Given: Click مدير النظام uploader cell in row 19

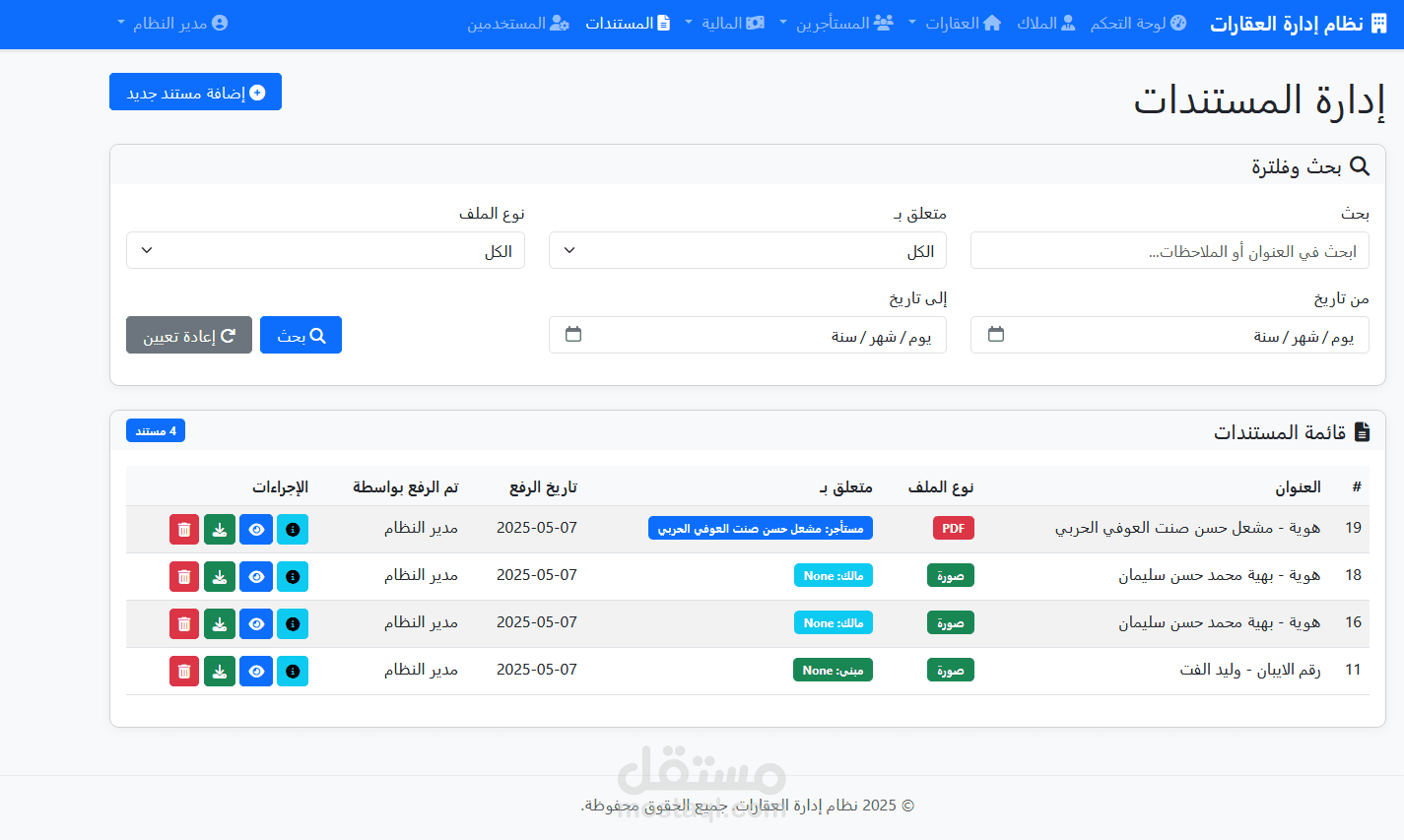Looking at the screenshot, I should [421, 528].
